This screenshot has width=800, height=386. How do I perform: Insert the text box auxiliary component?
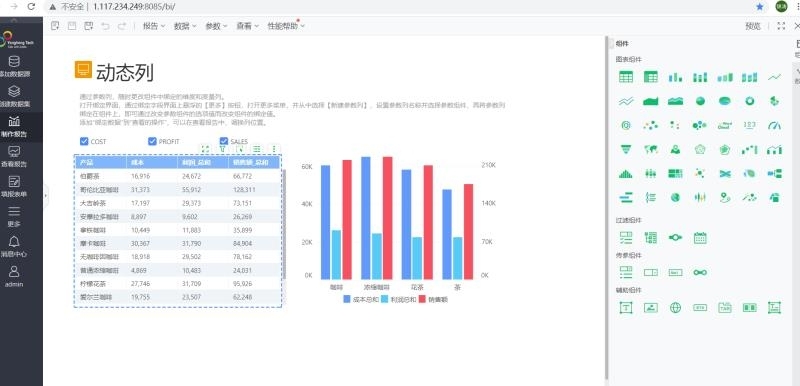coord(626,307)
